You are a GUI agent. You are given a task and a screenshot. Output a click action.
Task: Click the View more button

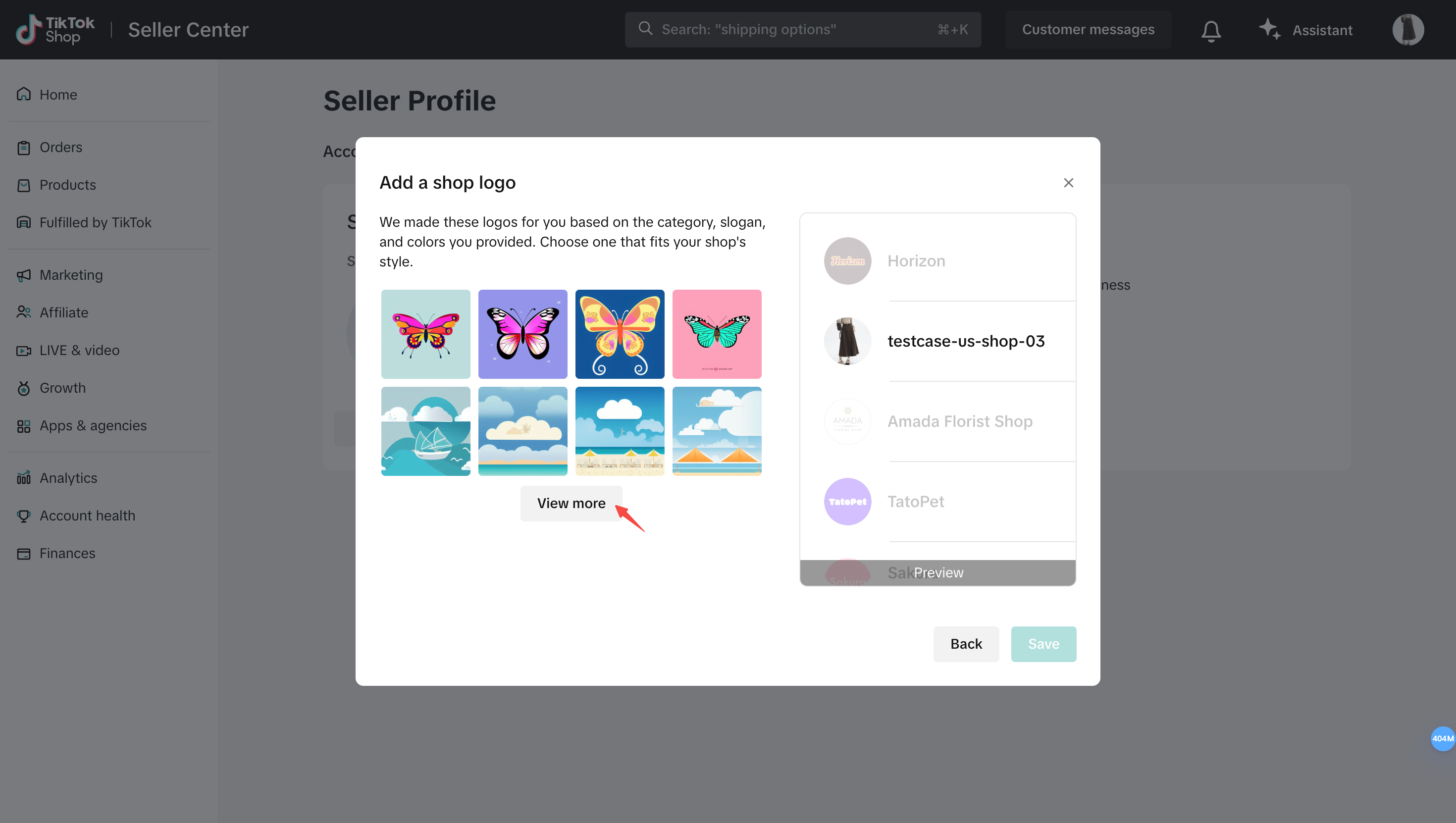(571, 503)
